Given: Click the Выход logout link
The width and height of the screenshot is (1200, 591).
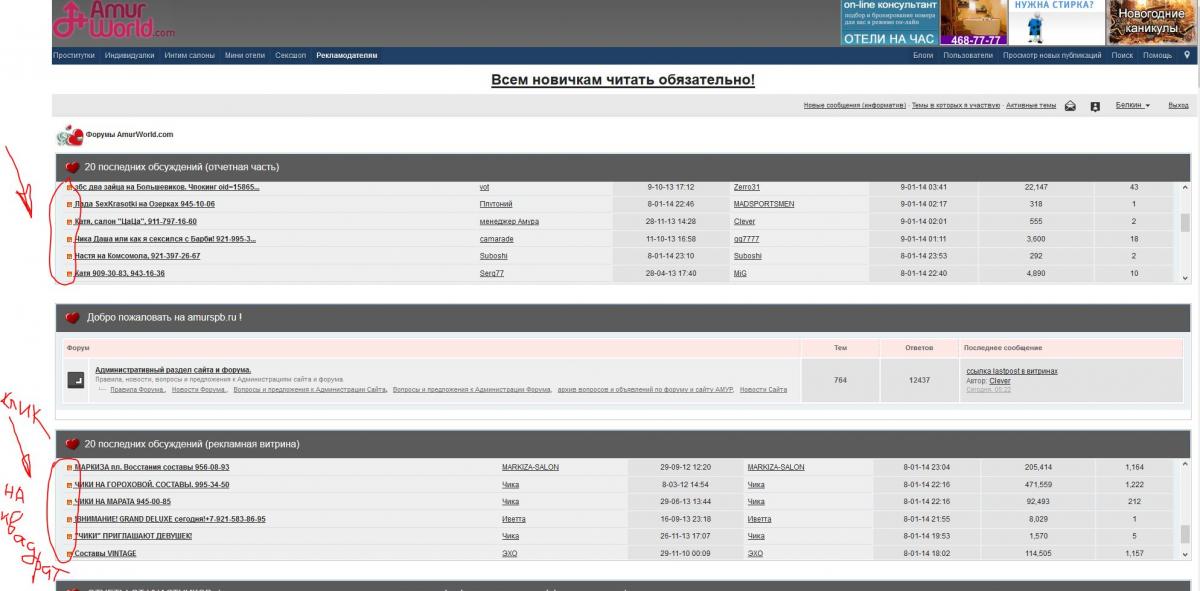Looking at the screenshot, I should pyautogui.click(x=1178, y=105).
